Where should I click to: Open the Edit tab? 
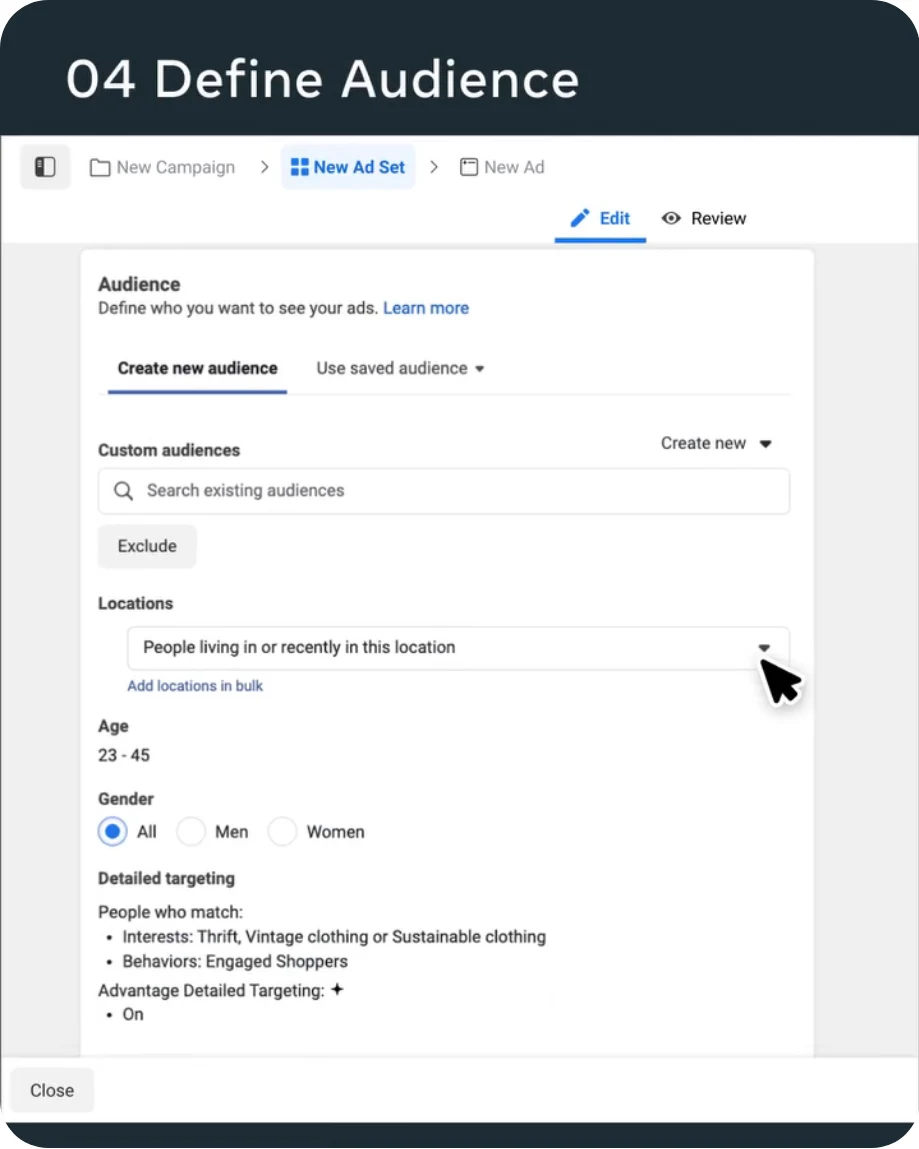(600, 218)
